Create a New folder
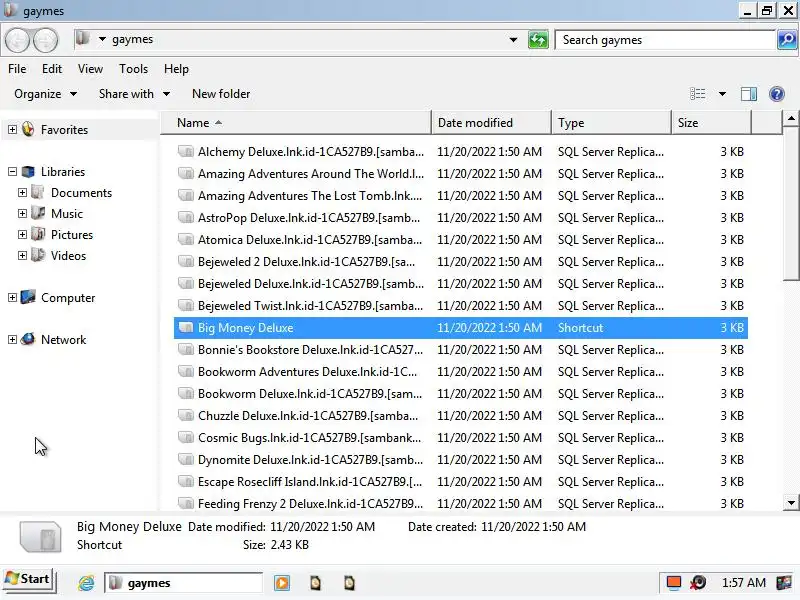 click(221, 94)
